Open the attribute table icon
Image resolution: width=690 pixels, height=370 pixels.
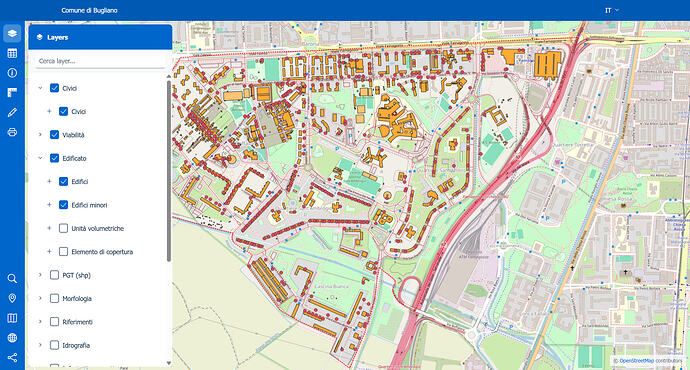click(x=12, y=53)
